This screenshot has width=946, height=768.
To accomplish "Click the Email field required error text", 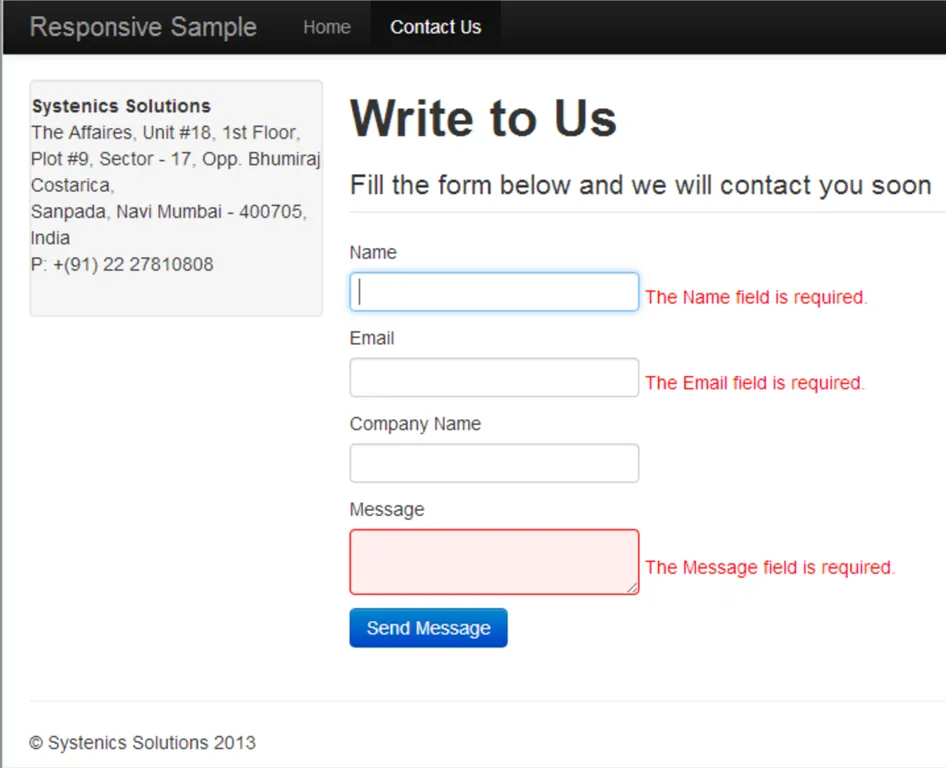I will click(x=755, y=383).
